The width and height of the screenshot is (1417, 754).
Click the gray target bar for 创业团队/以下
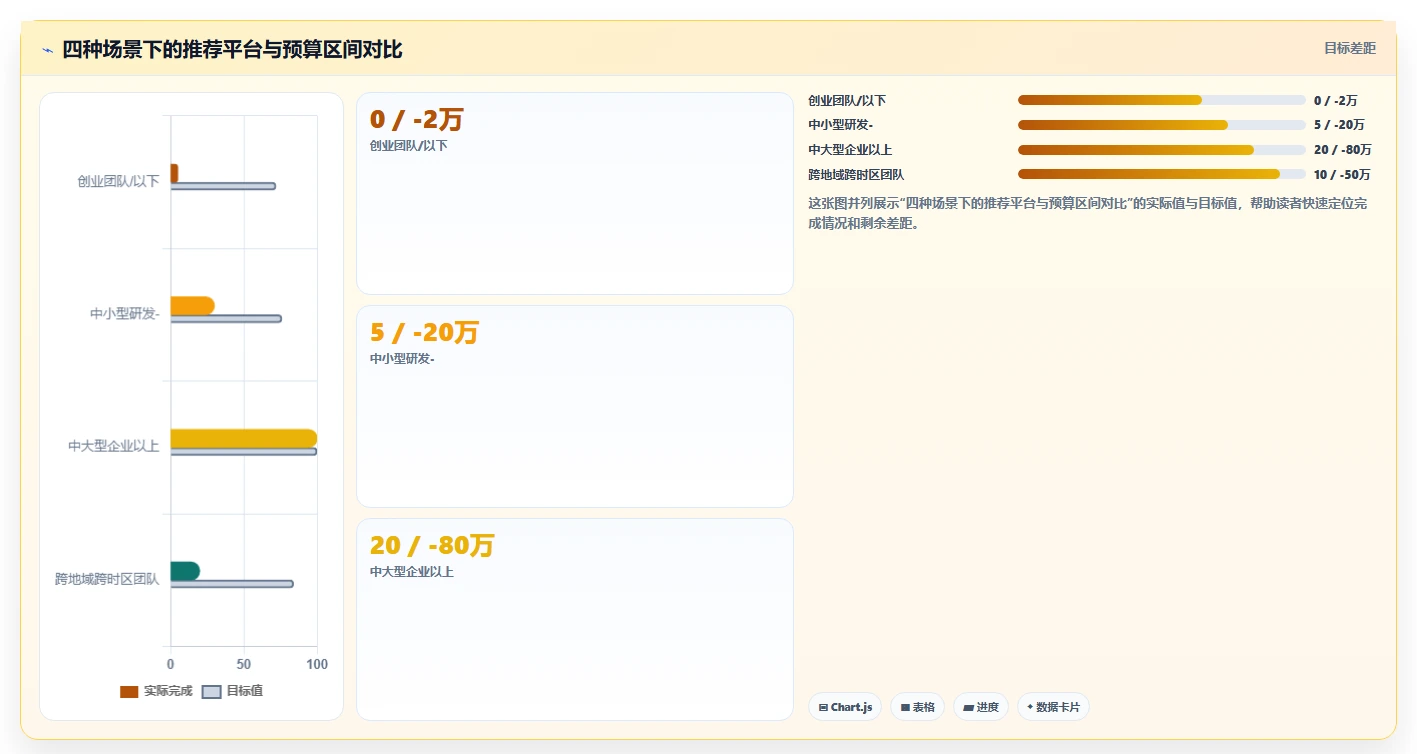(x=223, y=186)
